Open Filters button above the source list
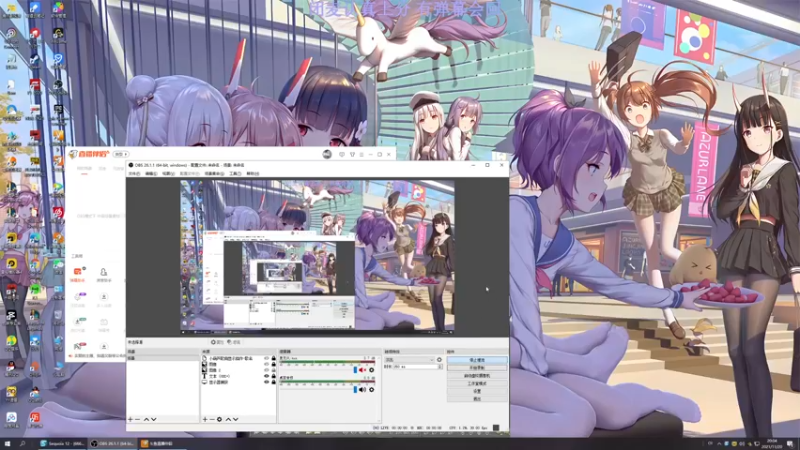This screenshot has height=450, width=800. [x=234, y=342]
